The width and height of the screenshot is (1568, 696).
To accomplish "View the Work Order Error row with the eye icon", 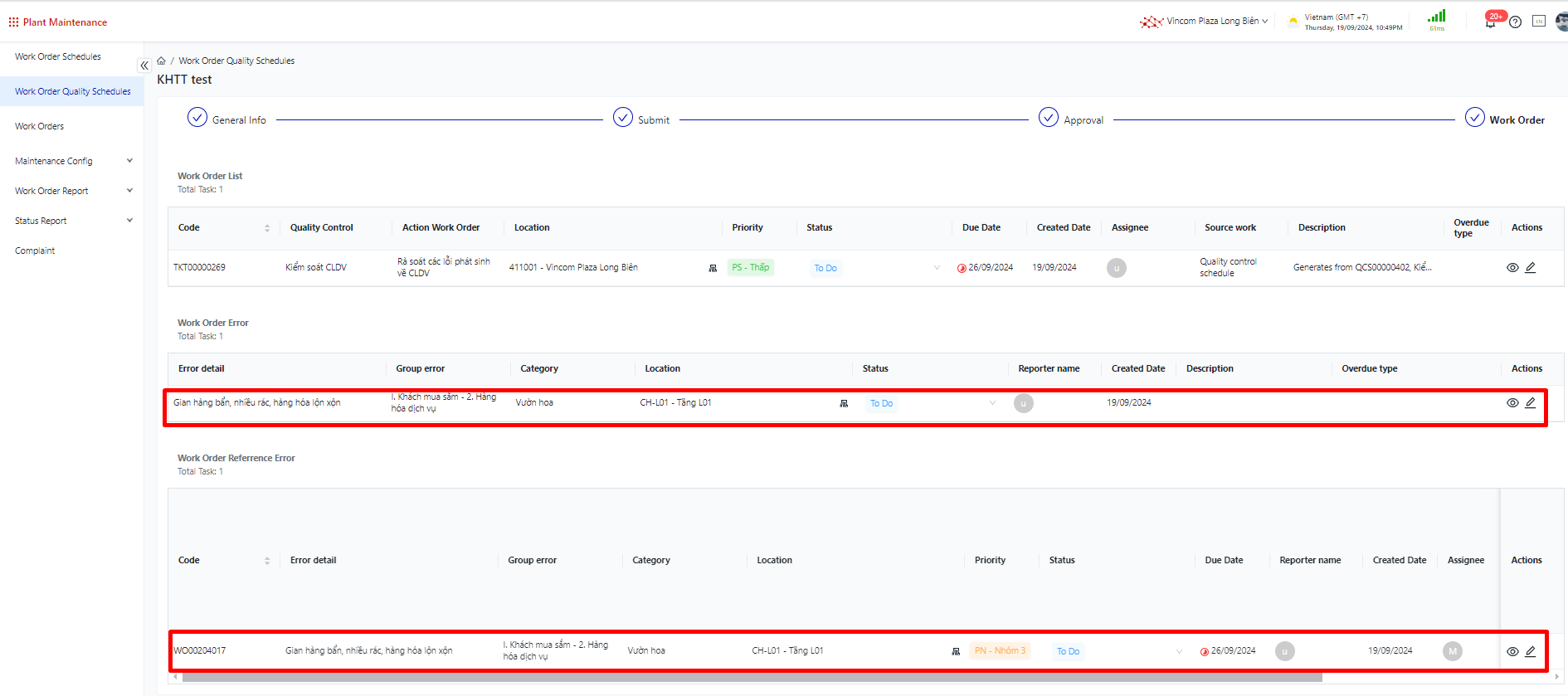I will (x=1512, y=403).
